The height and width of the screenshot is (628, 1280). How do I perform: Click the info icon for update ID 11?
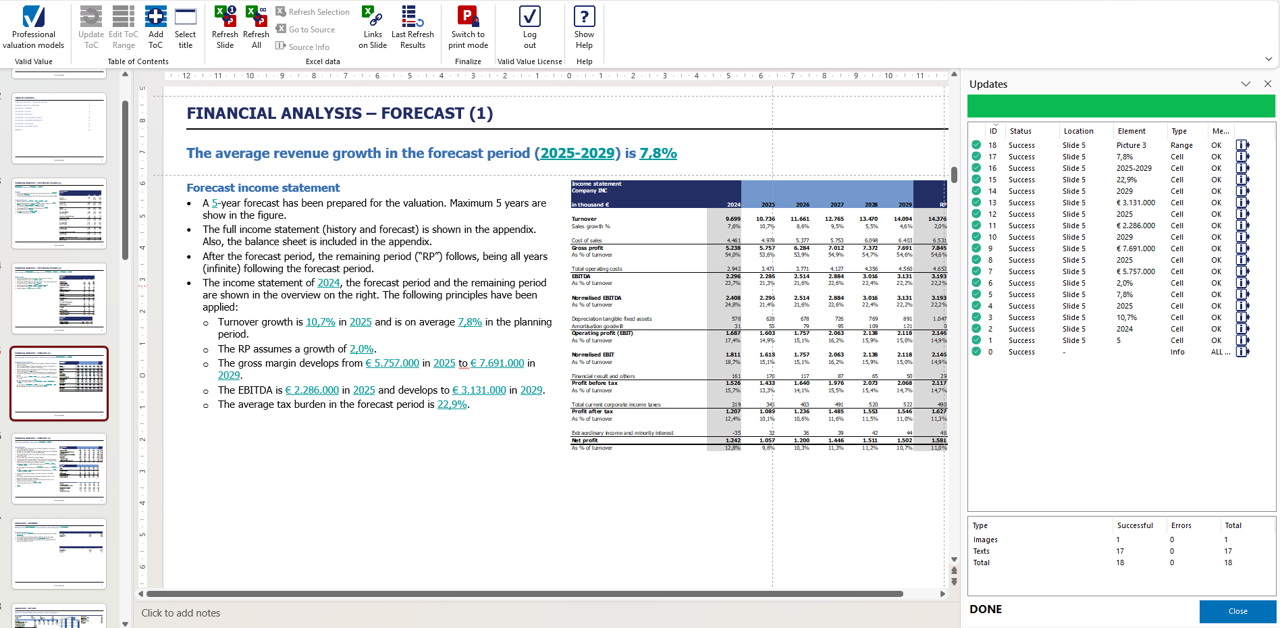click(x=1242, y=226)
